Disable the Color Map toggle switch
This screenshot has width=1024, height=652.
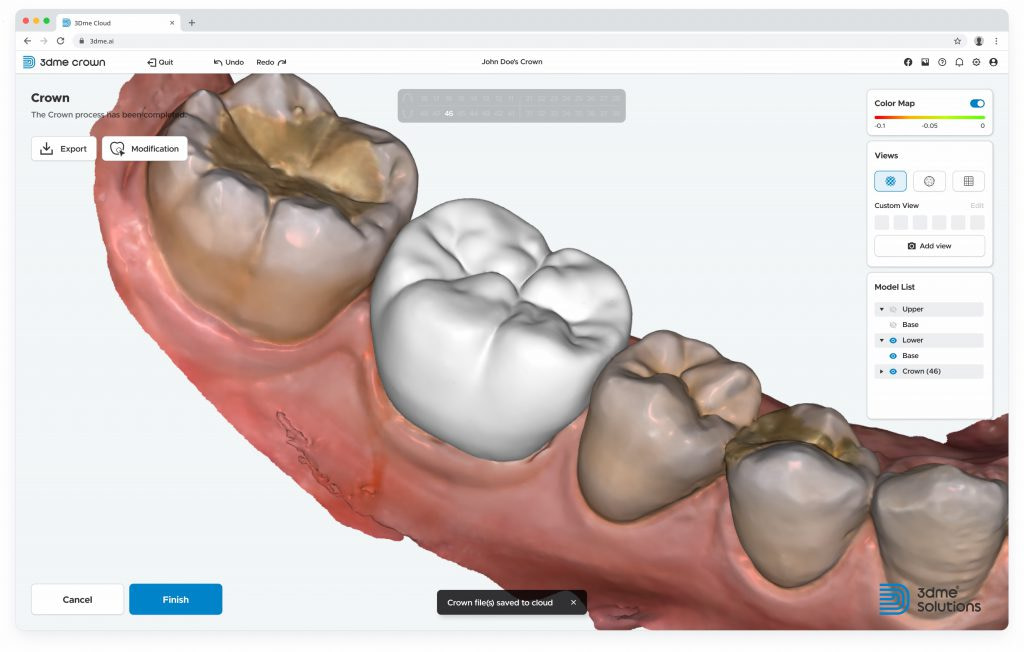coord(977,103)
